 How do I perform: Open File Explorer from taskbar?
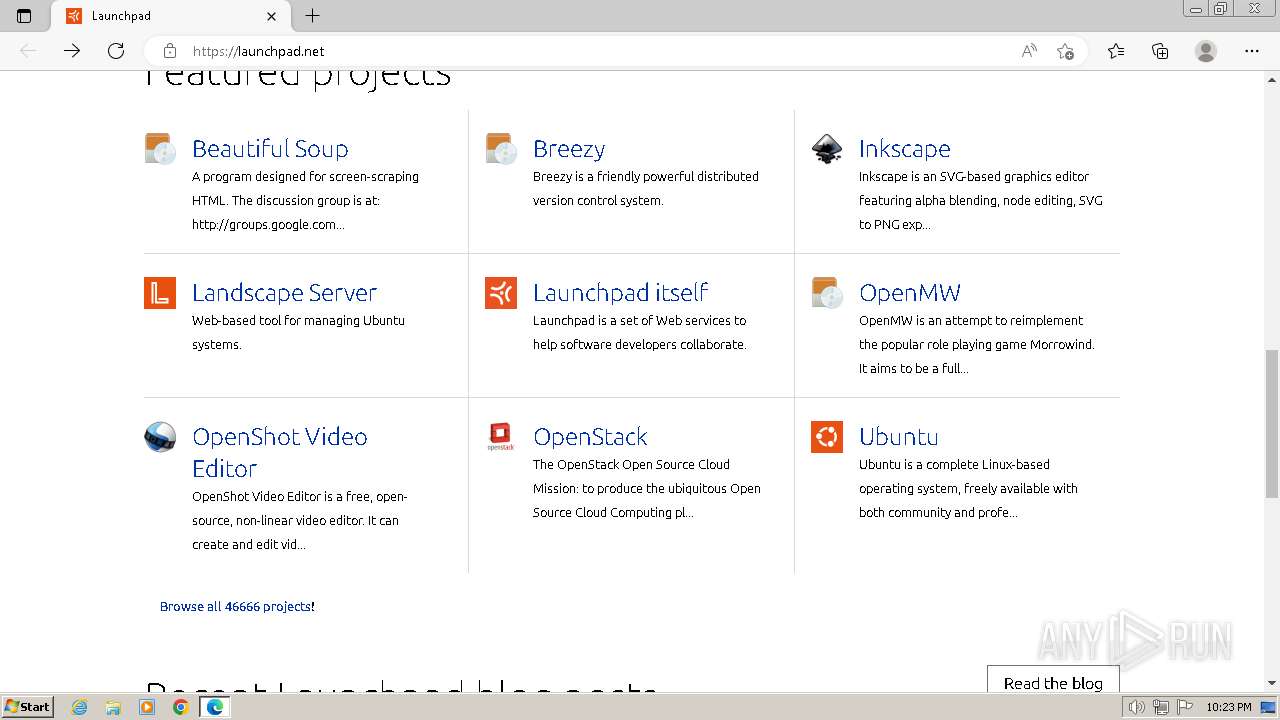[x=113, y=707]
